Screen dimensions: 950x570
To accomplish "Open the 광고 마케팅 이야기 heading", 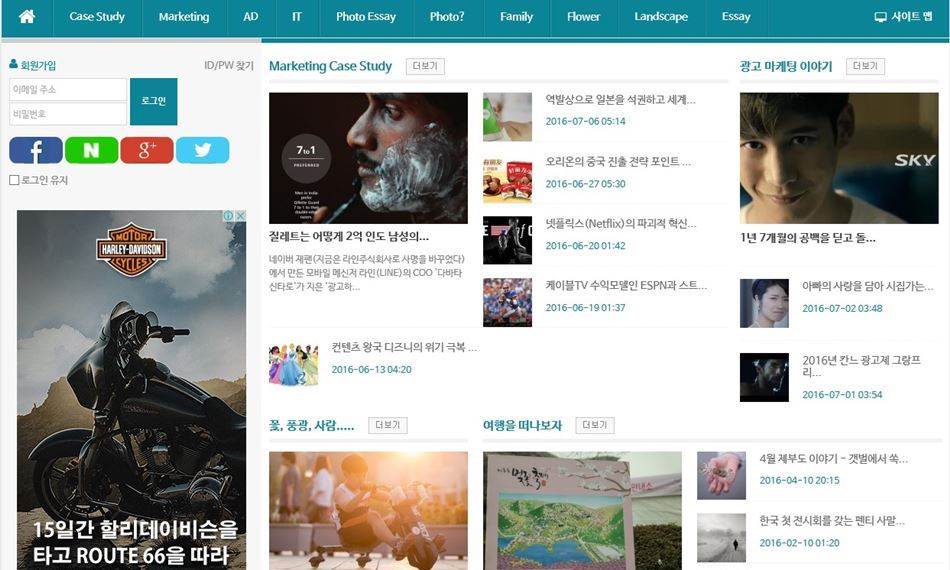I will coord(786,66).
